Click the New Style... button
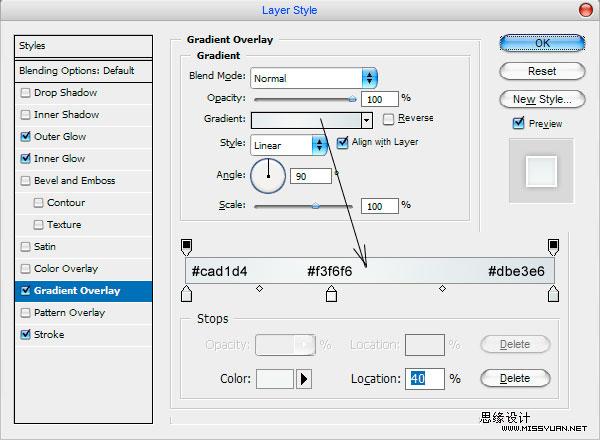The height and width of the screenshot is (440, 600). tap(542, 99)
